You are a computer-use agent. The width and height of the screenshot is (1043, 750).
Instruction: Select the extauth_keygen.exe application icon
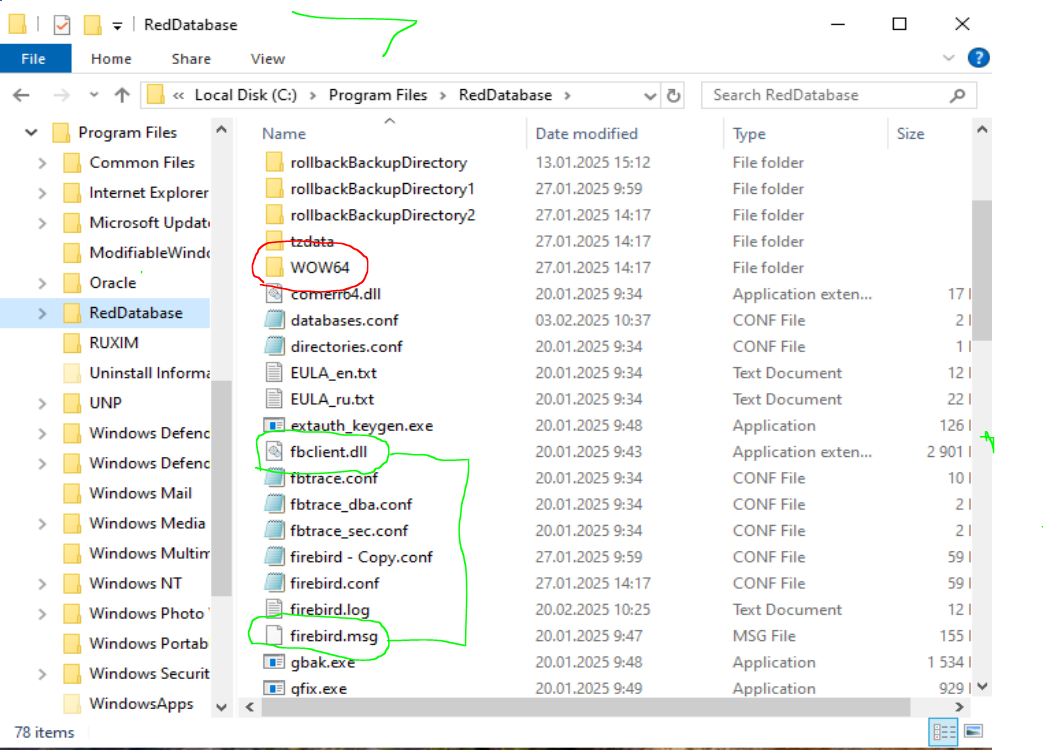274,425
